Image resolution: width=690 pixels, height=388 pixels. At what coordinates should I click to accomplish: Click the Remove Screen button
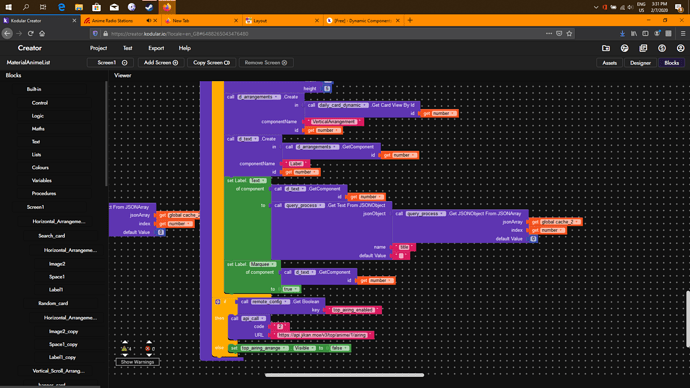[x=266, y=62]
